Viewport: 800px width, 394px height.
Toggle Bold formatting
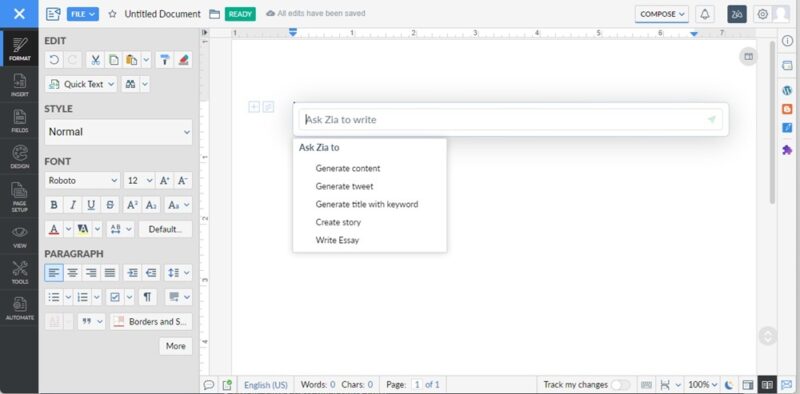pyautogui.click(x=54, y=205)
